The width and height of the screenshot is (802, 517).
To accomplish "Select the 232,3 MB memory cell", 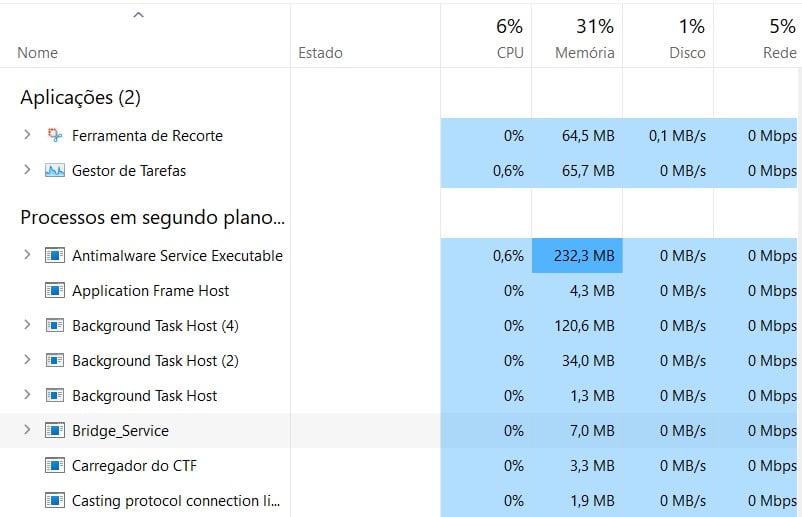I will (577, 255).
